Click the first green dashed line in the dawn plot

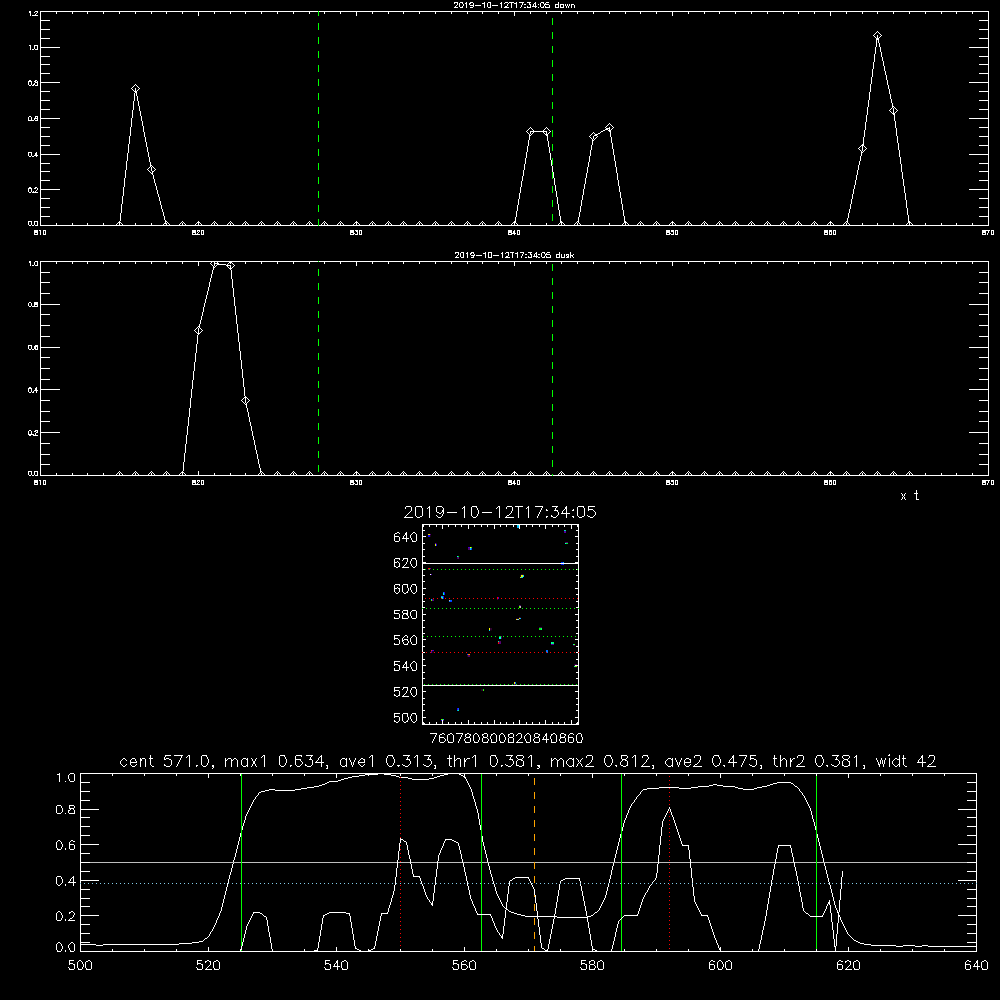tap(318, 118)
